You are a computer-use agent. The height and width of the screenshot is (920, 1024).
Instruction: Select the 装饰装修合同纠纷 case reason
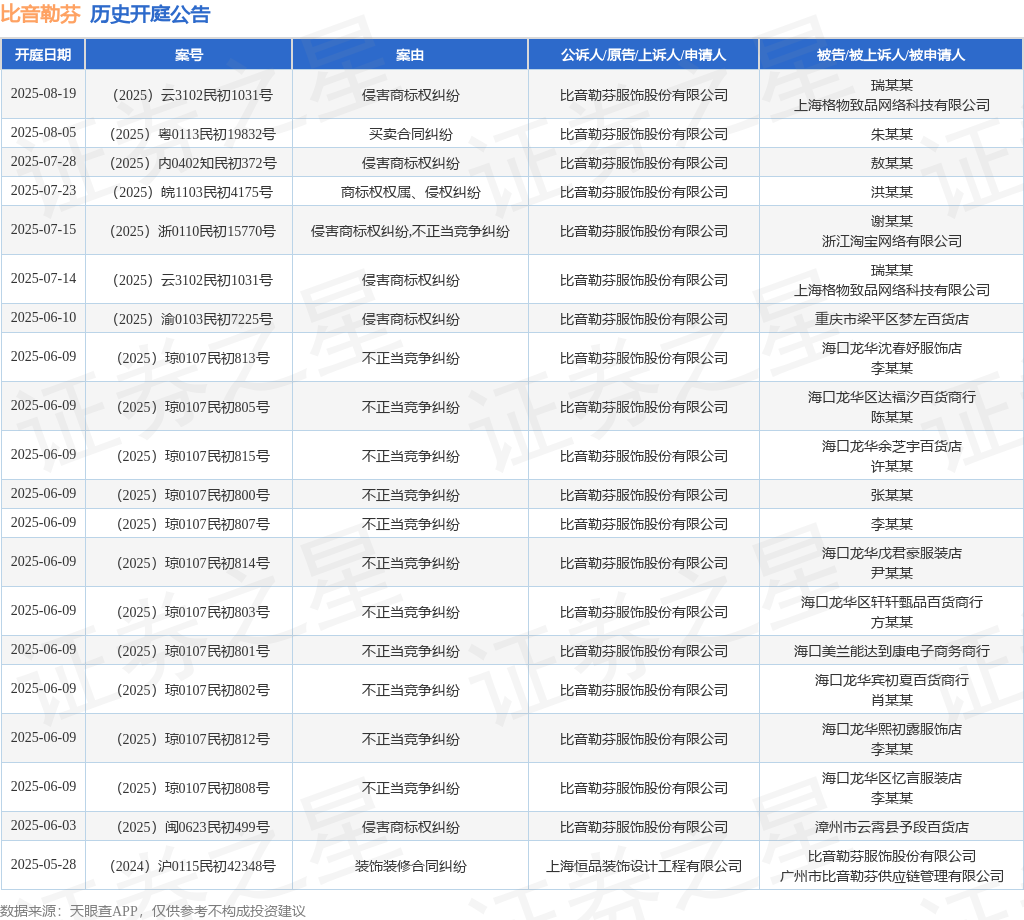tap(410, 866)
